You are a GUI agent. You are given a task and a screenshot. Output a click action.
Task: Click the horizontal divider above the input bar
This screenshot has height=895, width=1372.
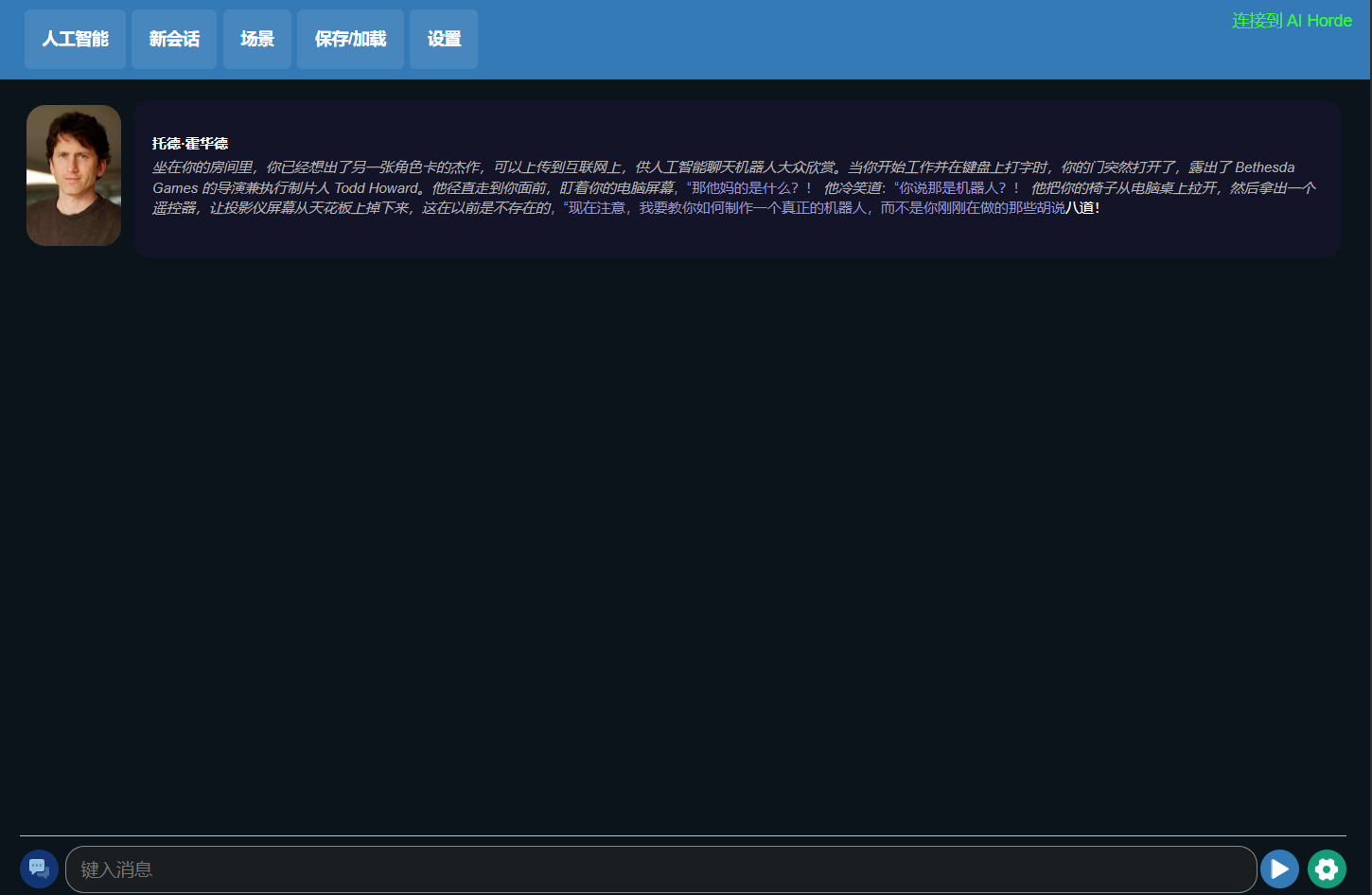(681, 835)
